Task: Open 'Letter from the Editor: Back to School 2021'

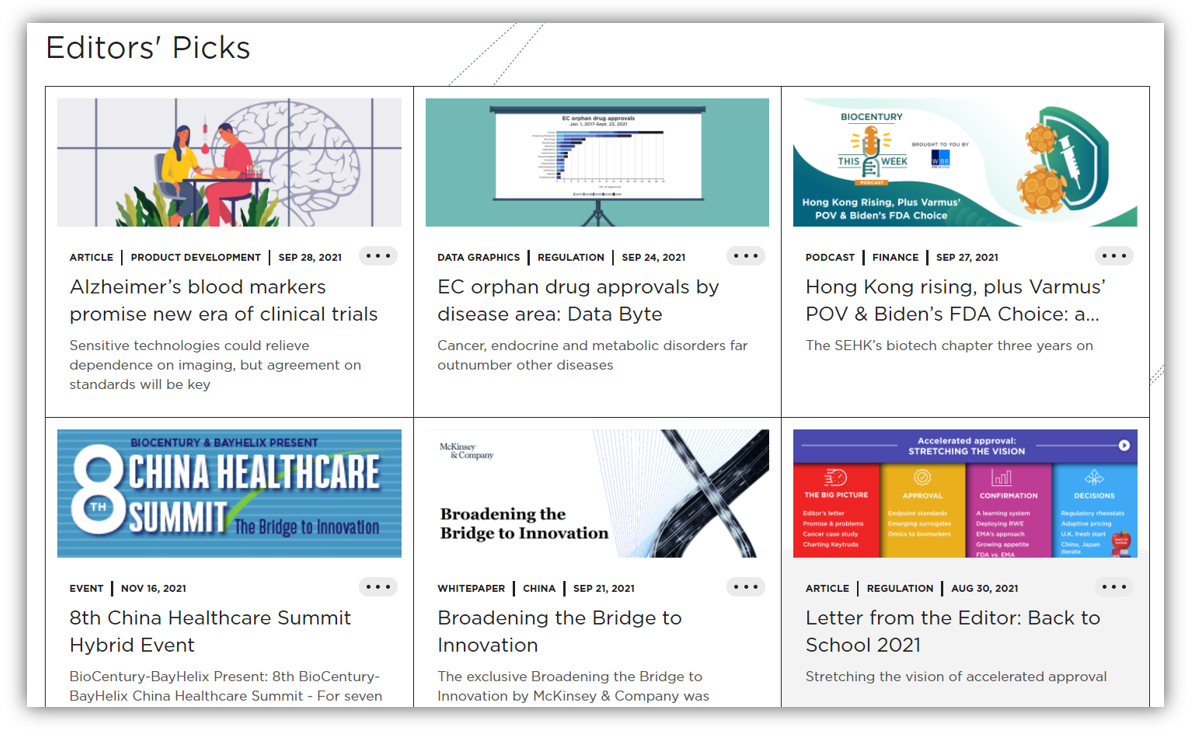Action: [953, 631]
